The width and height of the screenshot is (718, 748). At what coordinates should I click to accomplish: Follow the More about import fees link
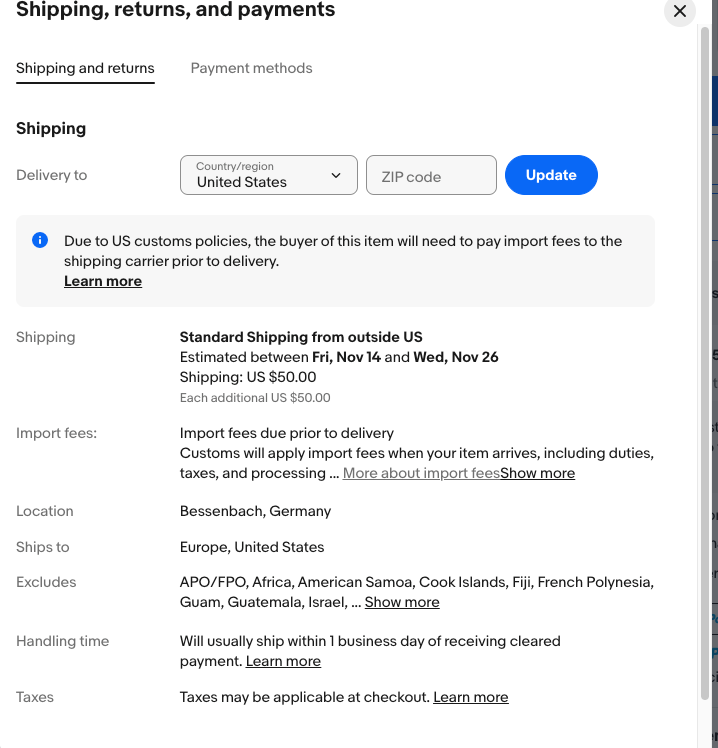pyautogui.click(x=421, y=473)
